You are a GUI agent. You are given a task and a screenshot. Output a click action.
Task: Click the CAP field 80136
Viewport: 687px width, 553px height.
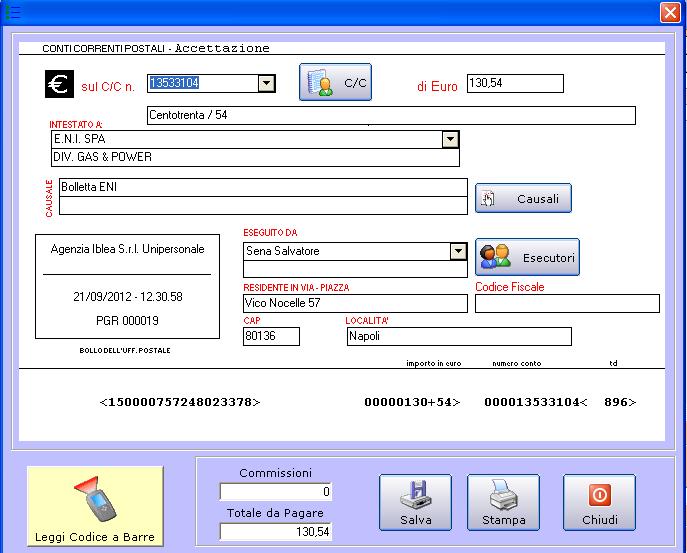tap(272, 337)
